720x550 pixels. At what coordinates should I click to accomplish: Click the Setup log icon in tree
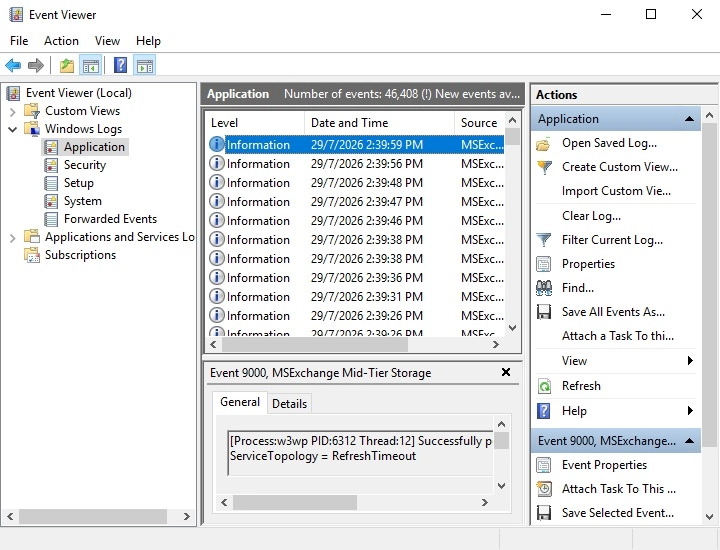coord(51,183)
